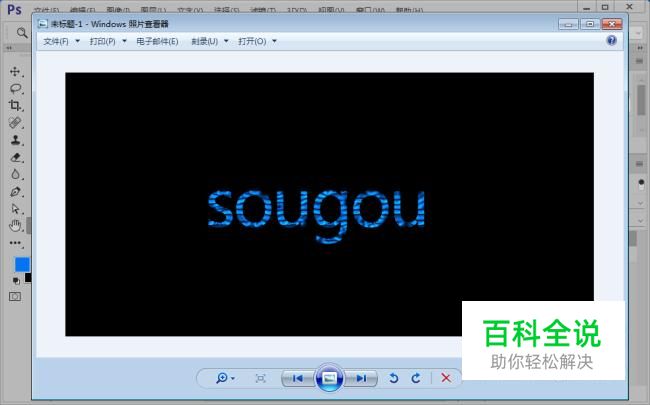Open the 打开(O) menu
Screen dimensions: 650x405
coord(252,41)
